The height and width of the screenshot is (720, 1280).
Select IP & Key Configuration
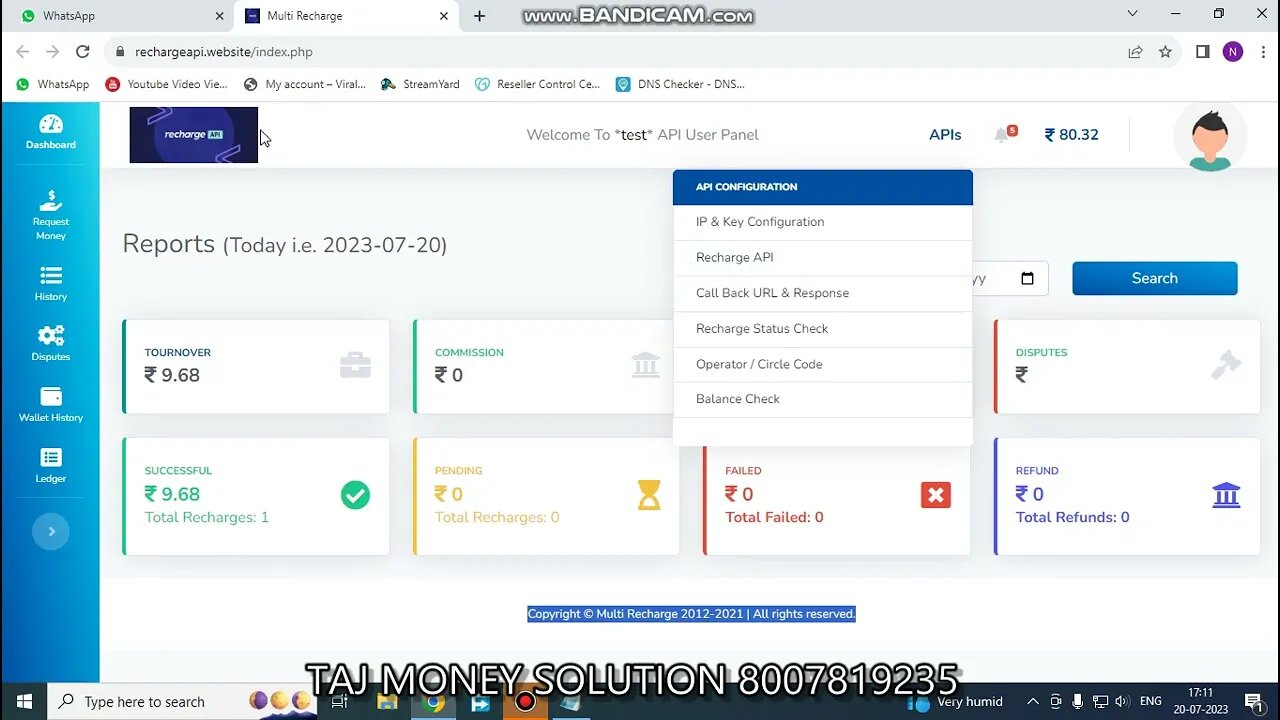coord(822,222)
